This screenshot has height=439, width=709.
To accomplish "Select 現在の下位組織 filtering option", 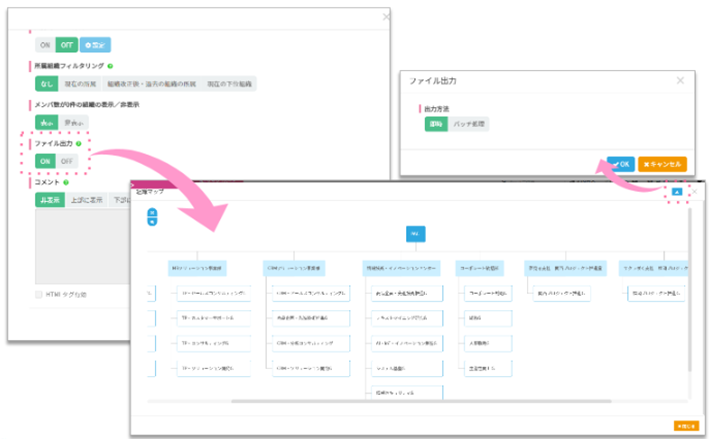I will click(229, 84).
